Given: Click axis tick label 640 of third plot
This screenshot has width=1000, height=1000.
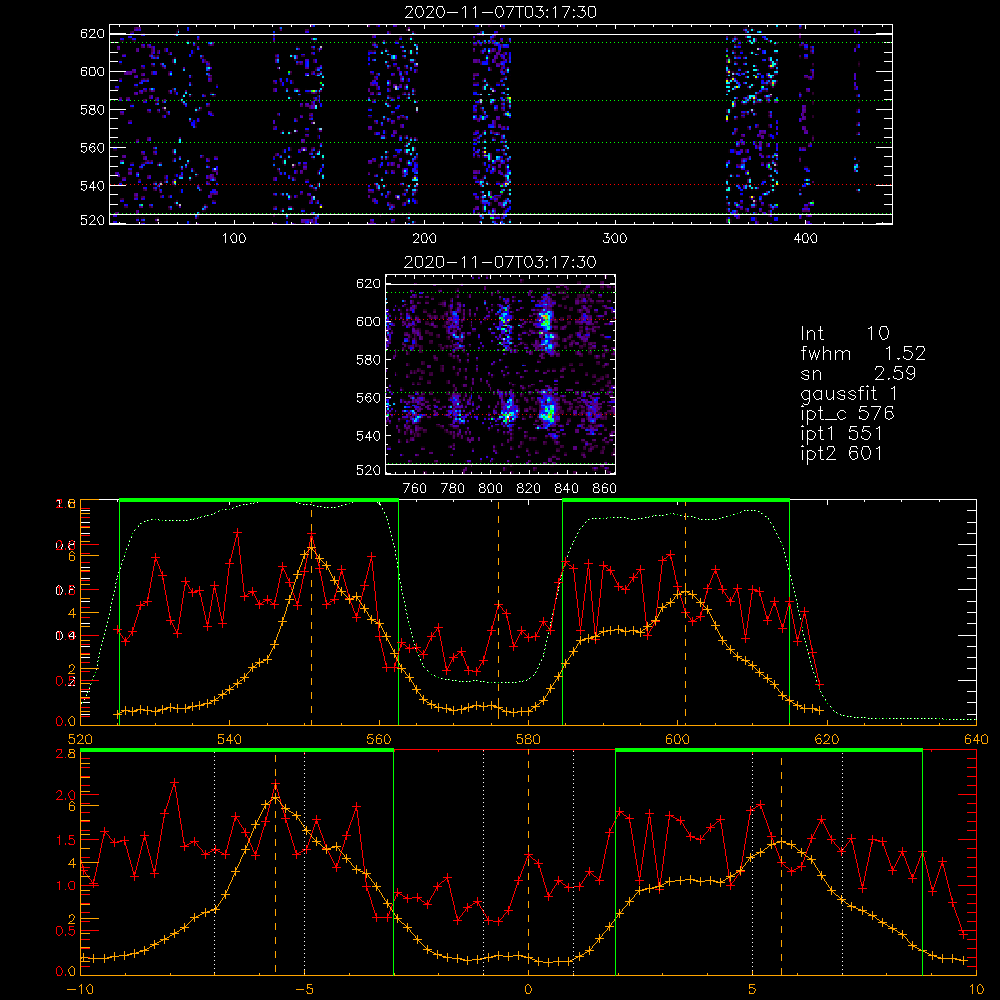Looking at the screenshot, I should click(976, 740).
